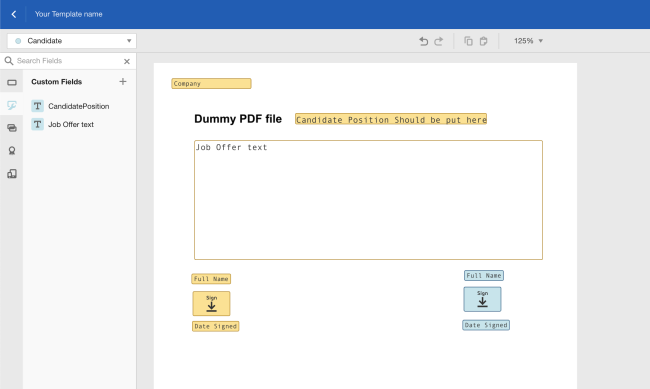Click the T icon beside CandidatePosition
Viewport: 650px width, 389px height.
tap(37, 106)
